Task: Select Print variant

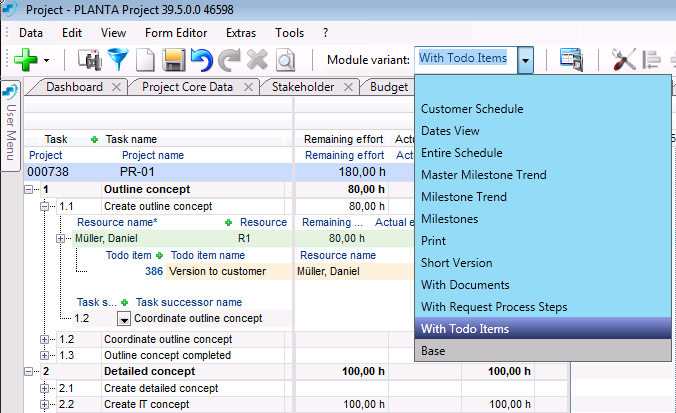Action: pyautogui.click(x=543, y=241)
